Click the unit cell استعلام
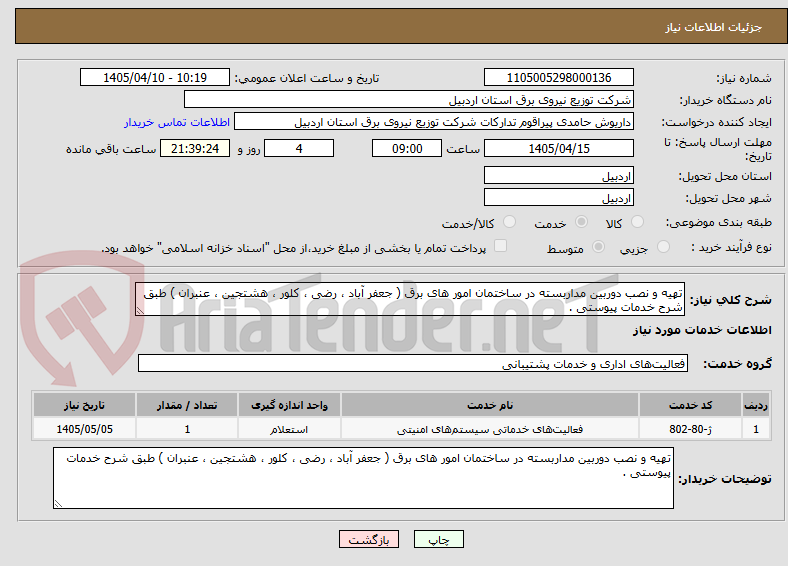The width and height of the screenshot is (788, 566). 289,429
